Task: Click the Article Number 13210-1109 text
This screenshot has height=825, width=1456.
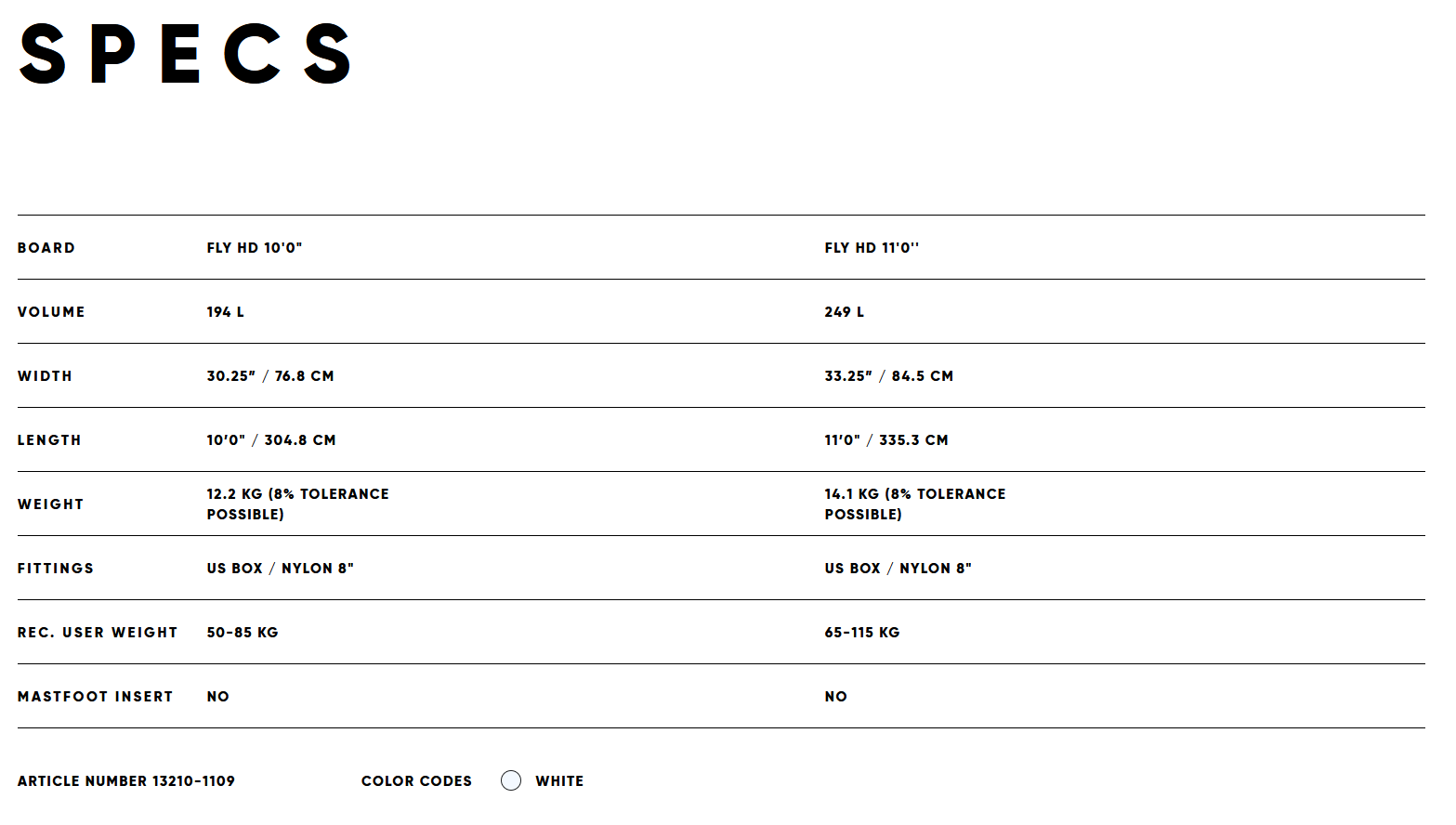Action: tap(126, 781)
